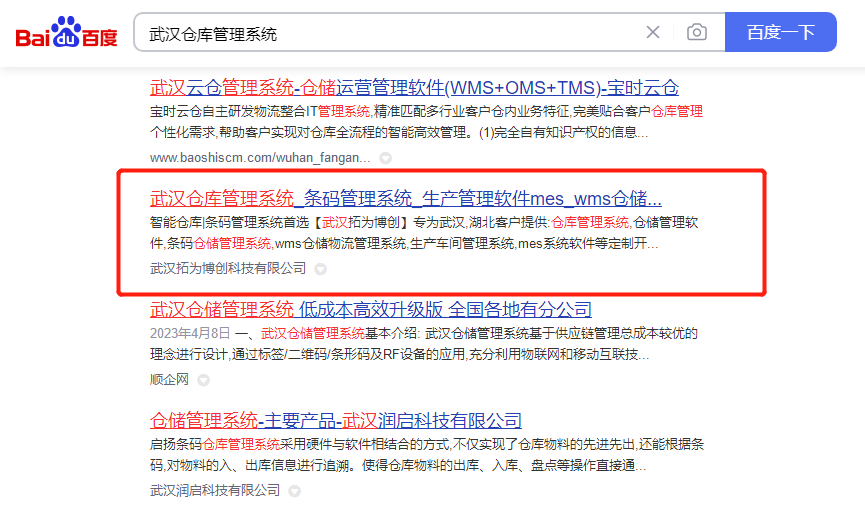Open 武汉仓库管理系统_条码管理系统 result title
This screenshot has width=865, height=510.
pos(405,198)
